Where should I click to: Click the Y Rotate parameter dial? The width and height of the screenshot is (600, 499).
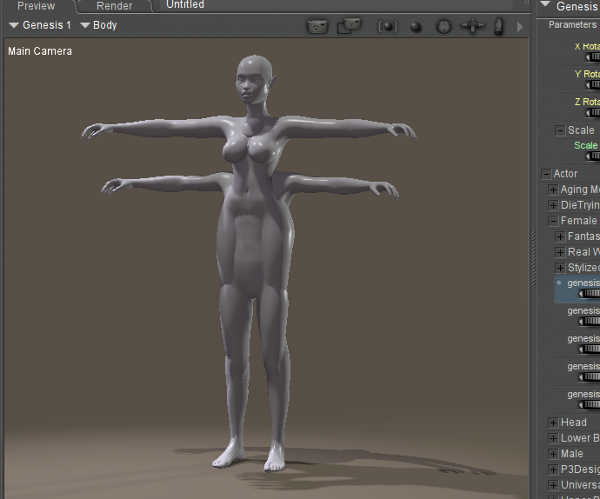coord(592,85)
